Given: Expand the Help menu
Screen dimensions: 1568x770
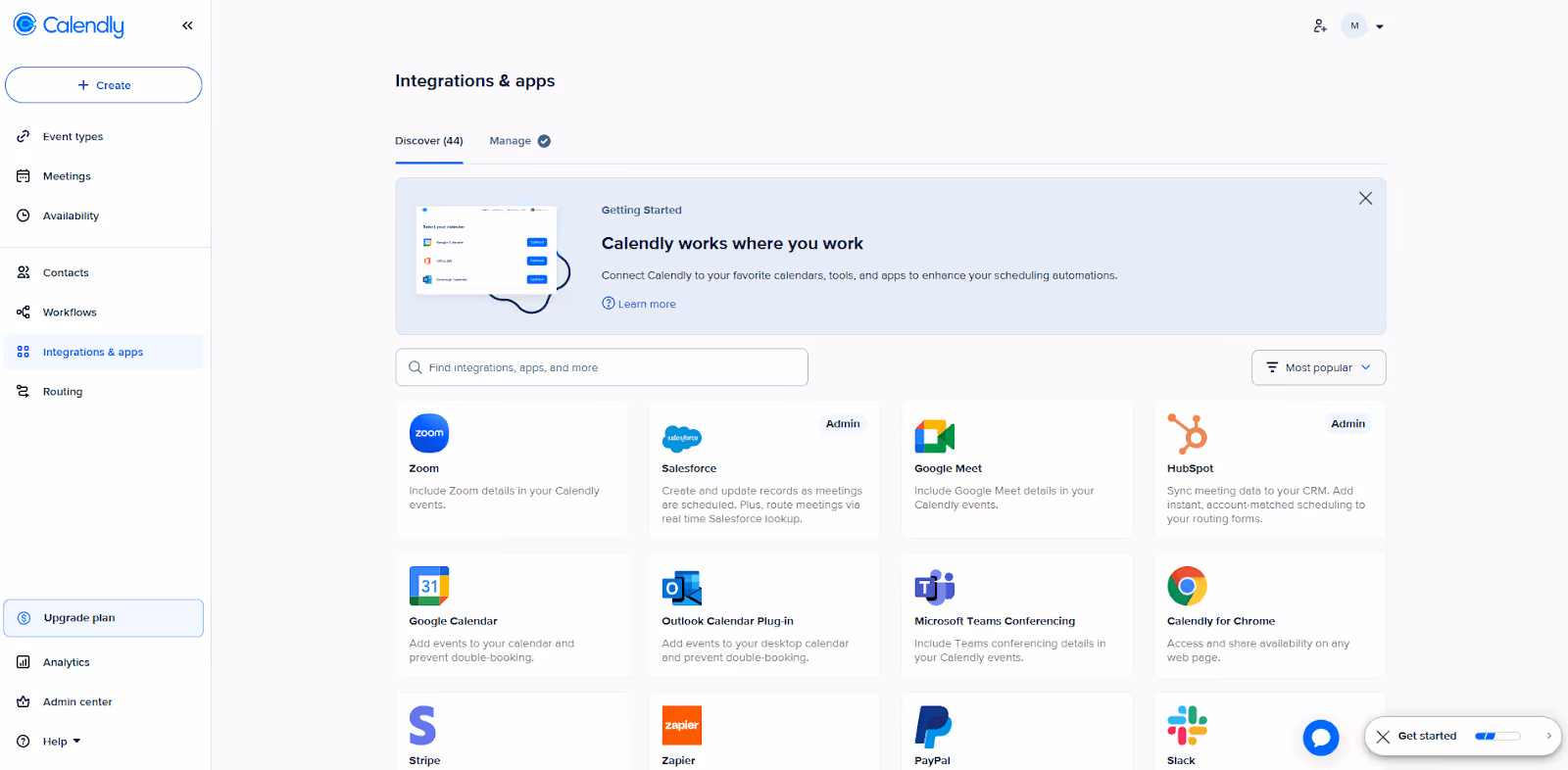Looking at the screenshot, I should (x=61, y=742).
